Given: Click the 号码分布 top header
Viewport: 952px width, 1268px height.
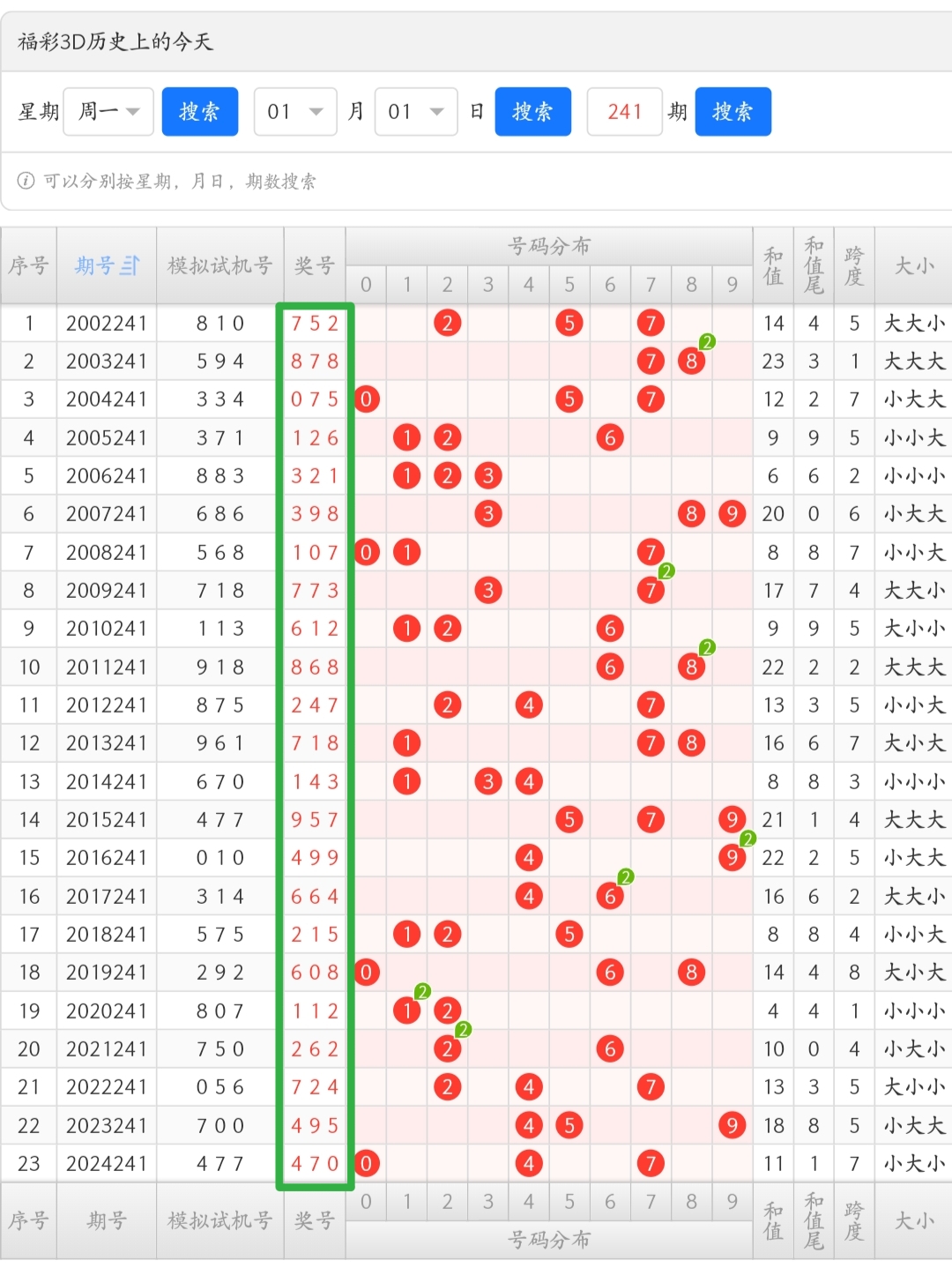Looking at the screenshot, I should coord(549,246).
